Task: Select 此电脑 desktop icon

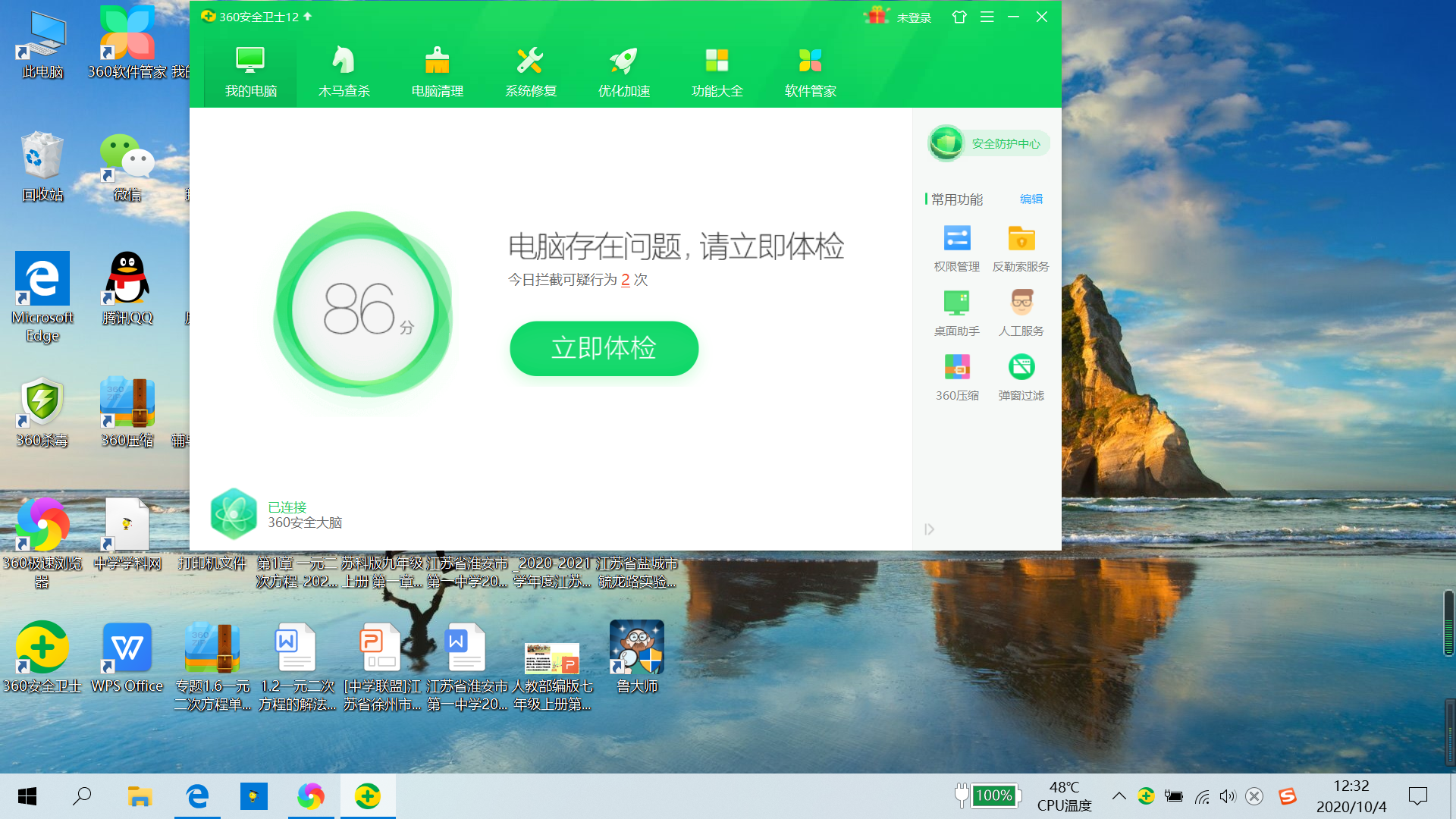Action: [42, 44]
